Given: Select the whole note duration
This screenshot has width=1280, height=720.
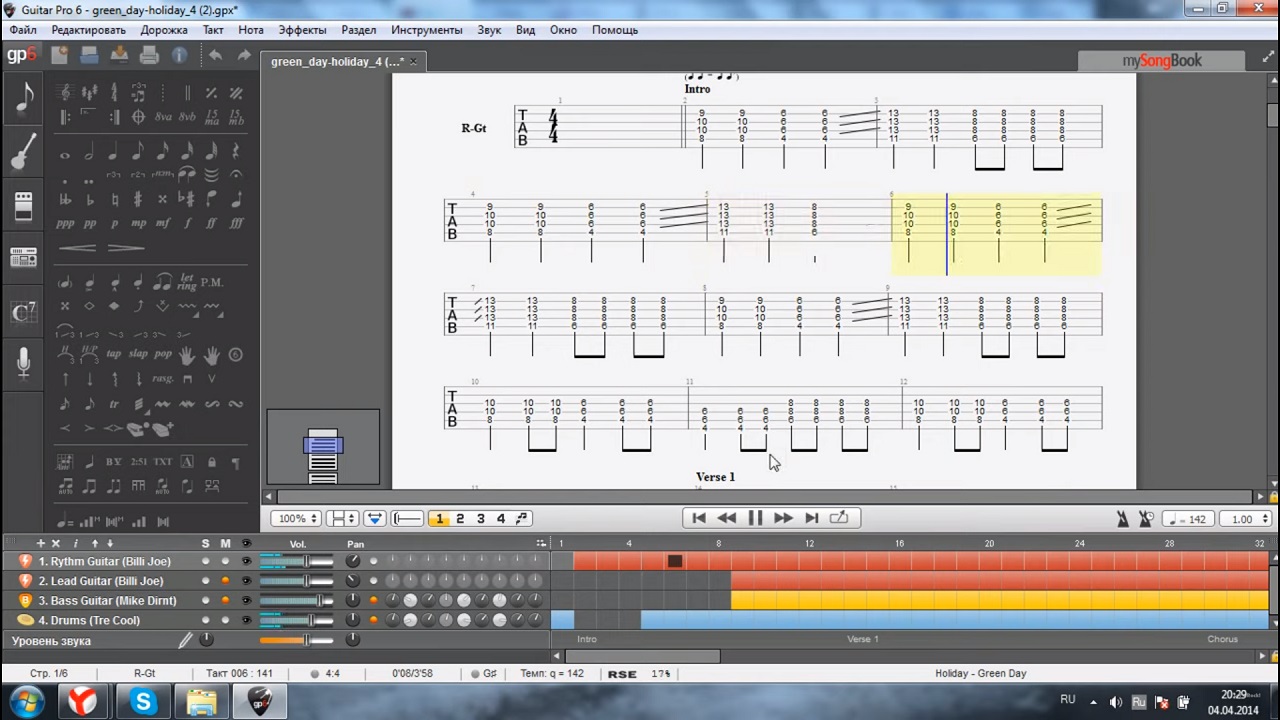Looking at the screenshot, I should (x=65, y=154).
